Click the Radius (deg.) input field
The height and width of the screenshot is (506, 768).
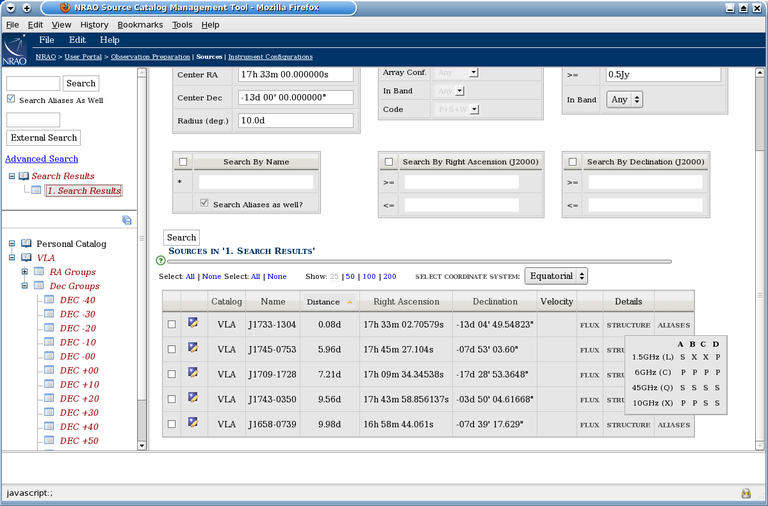pyautogui.click(x=296, y=120)
